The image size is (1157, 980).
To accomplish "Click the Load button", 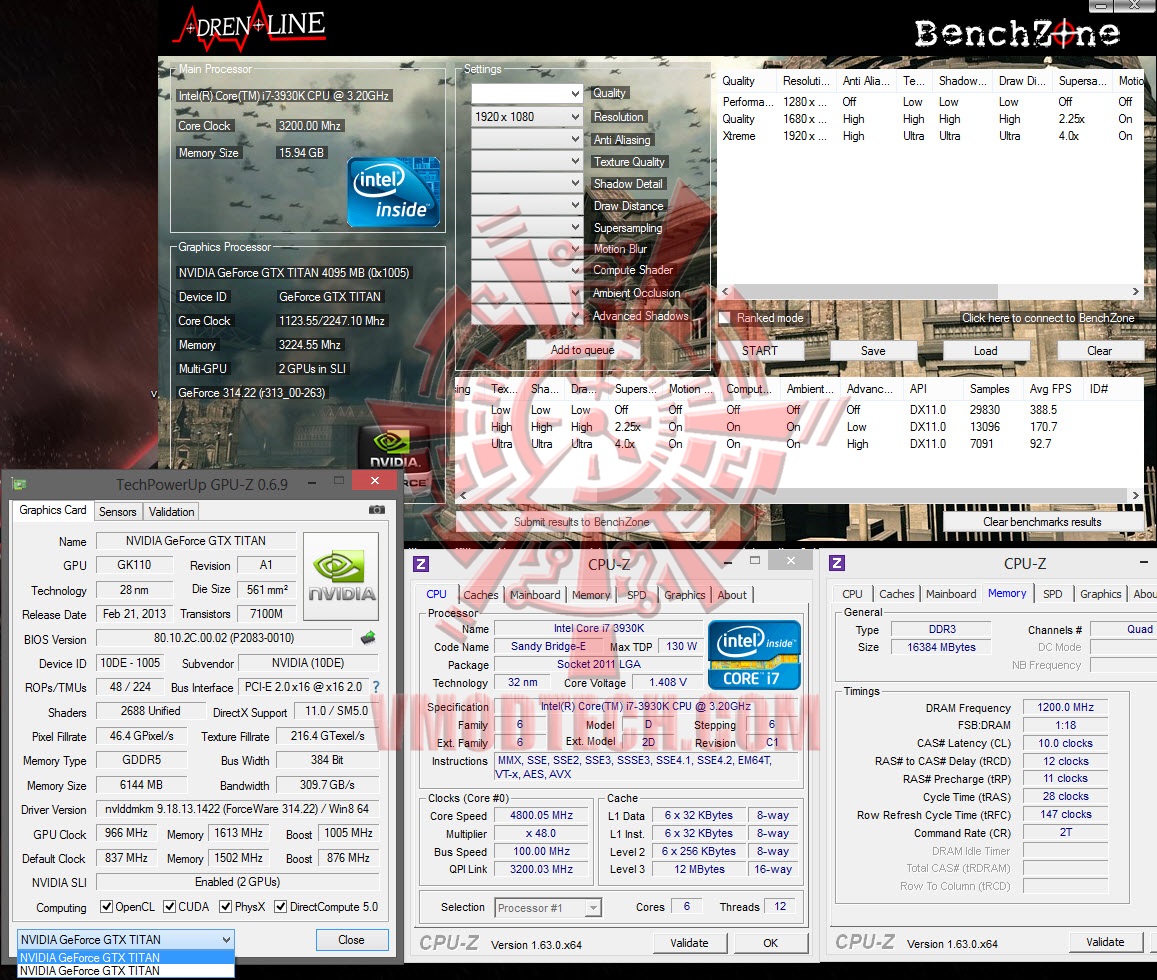I will click(985, 351).
